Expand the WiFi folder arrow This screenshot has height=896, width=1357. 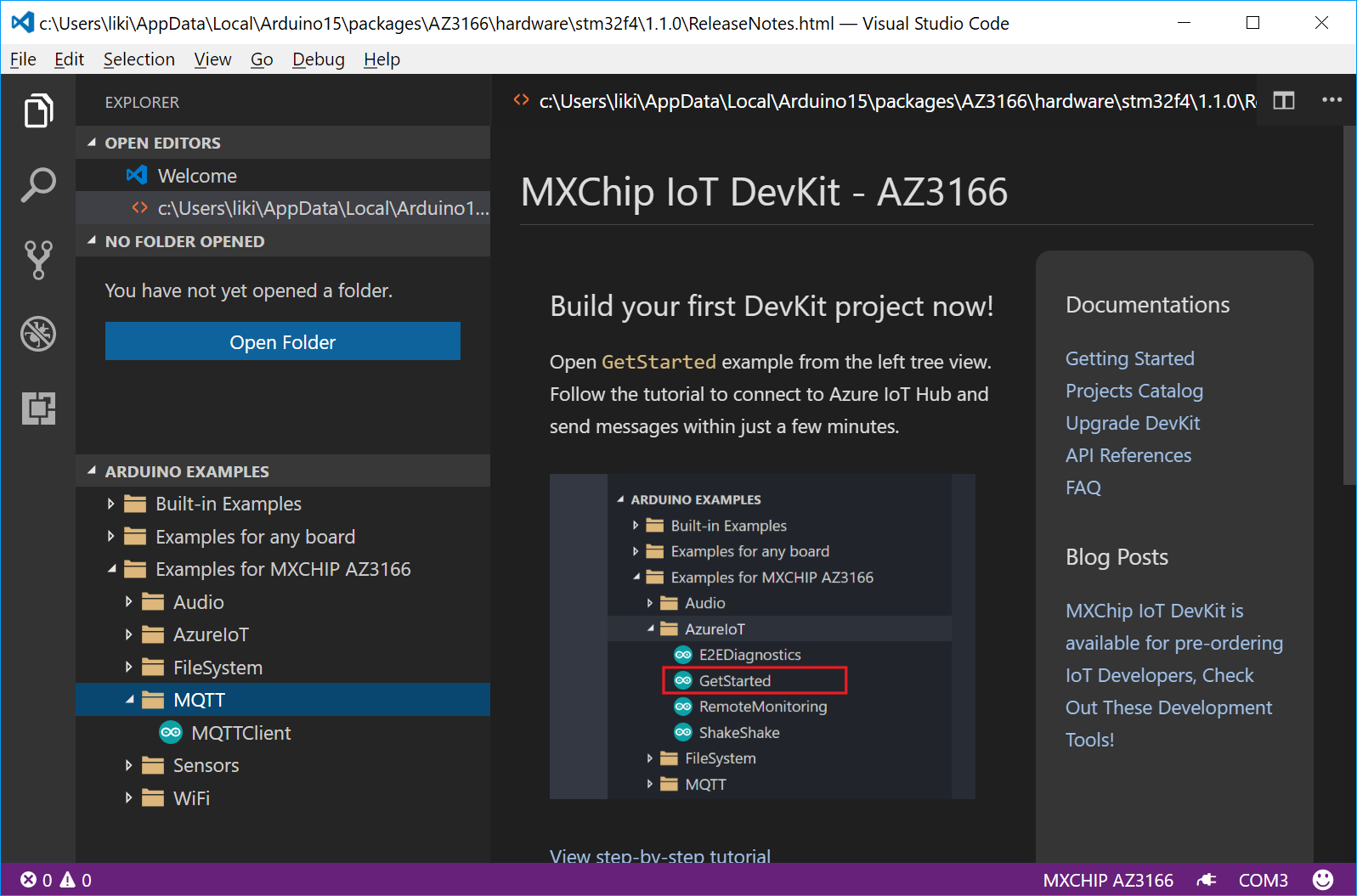click(128, 798)
